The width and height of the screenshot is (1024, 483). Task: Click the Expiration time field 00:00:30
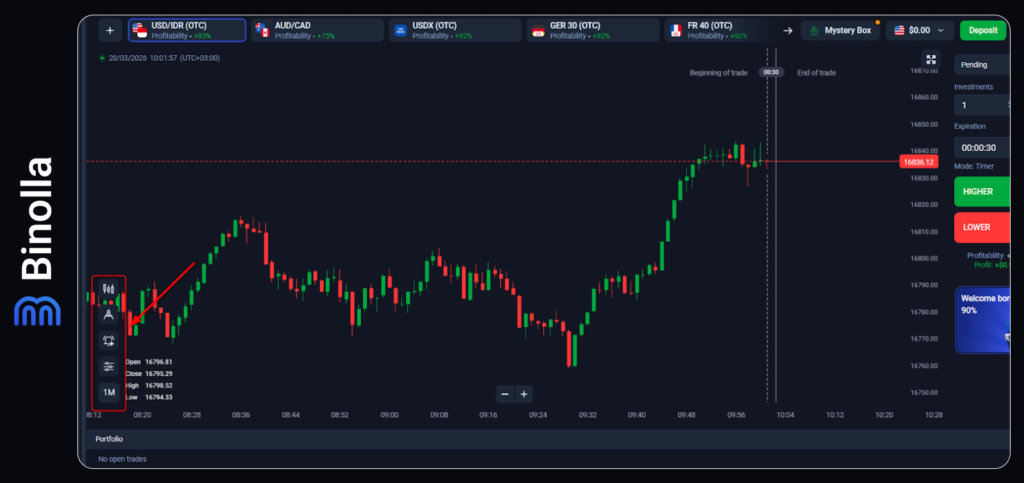(x=982, y=148)
